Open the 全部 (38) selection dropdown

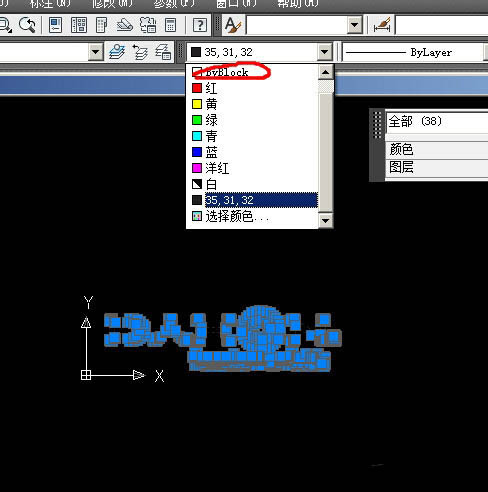437,121
